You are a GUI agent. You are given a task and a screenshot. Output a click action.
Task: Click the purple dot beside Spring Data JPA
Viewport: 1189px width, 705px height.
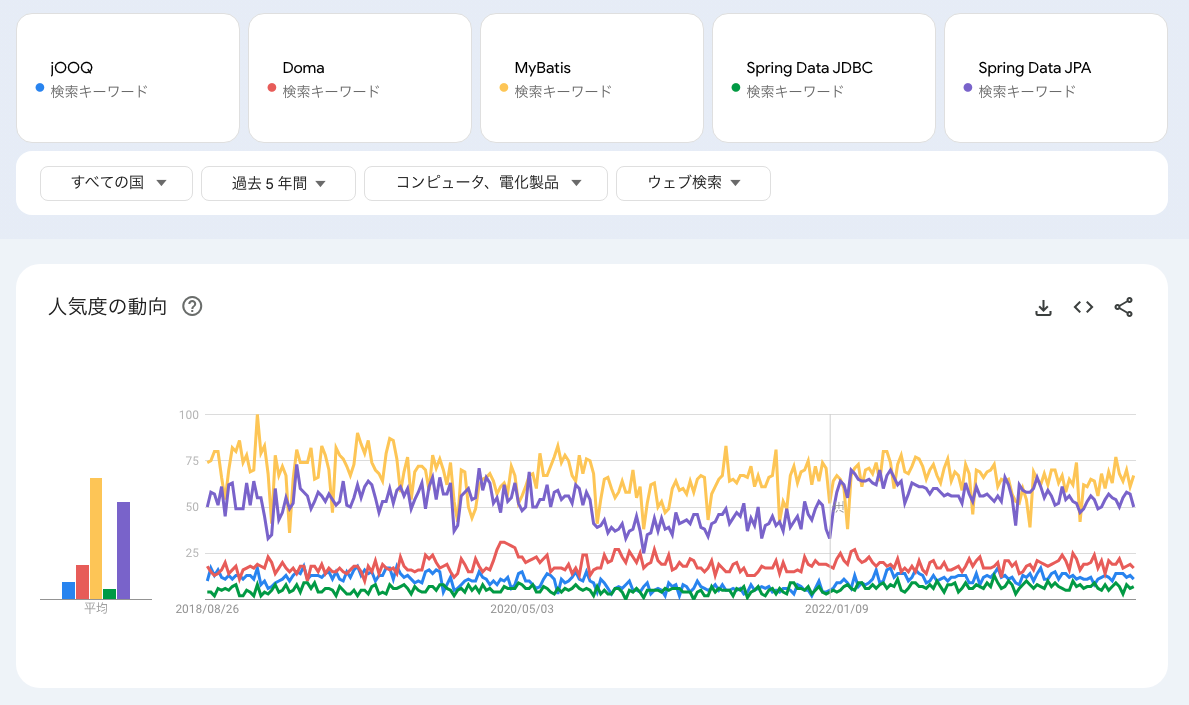point(966,88)
